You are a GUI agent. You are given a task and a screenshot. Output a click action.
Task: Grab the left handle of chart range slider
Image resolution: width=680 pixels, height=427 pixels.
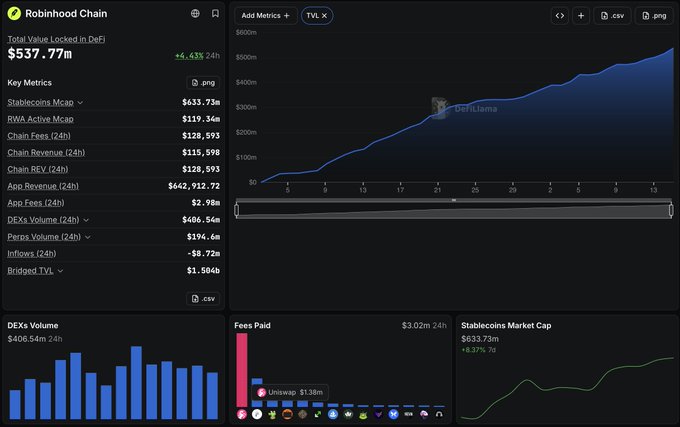point(236,210)
